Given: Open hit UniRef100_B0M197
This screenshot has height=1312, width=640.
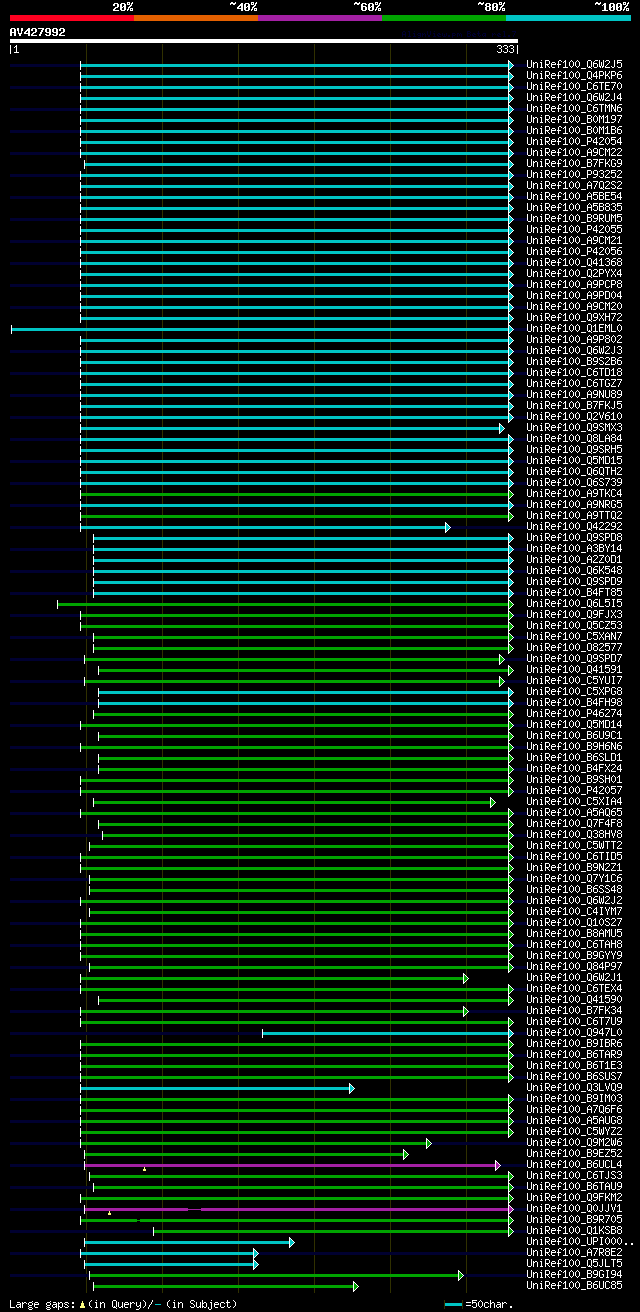Looking at the screenshot, I should (574, 119).
